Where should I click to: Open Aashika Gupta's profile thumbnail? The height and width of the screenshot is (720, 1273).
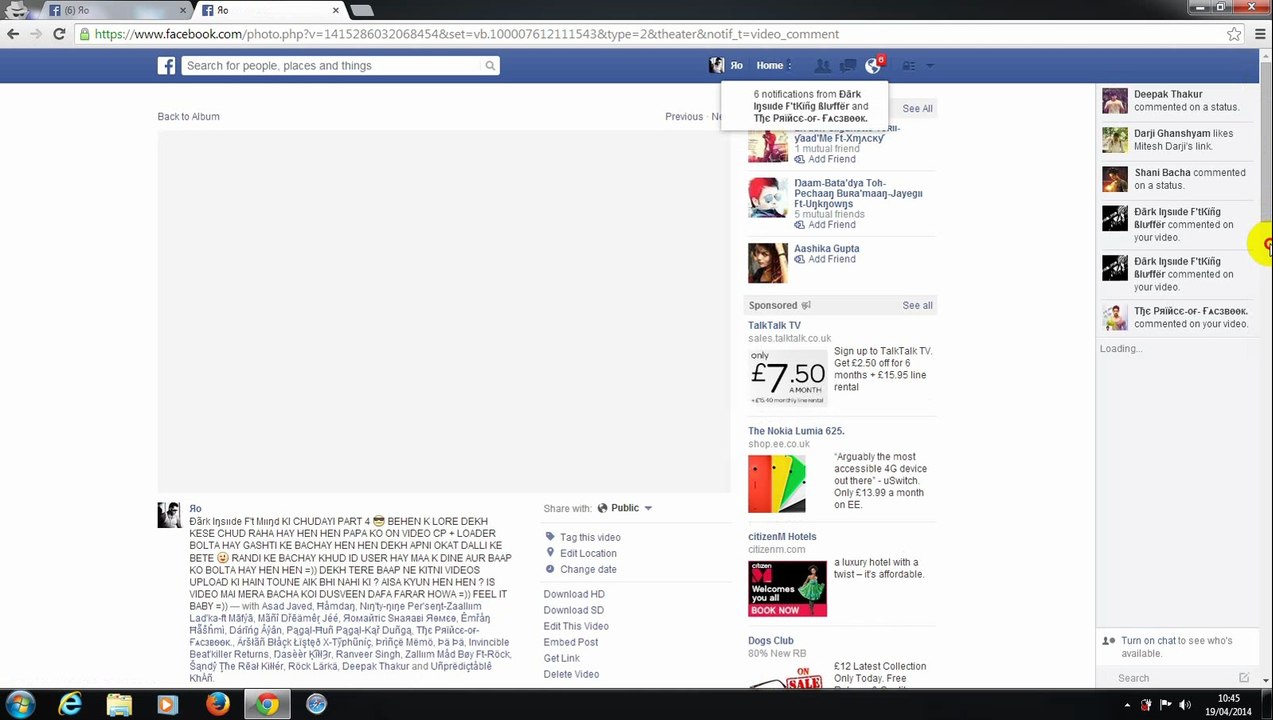(768, 263)
